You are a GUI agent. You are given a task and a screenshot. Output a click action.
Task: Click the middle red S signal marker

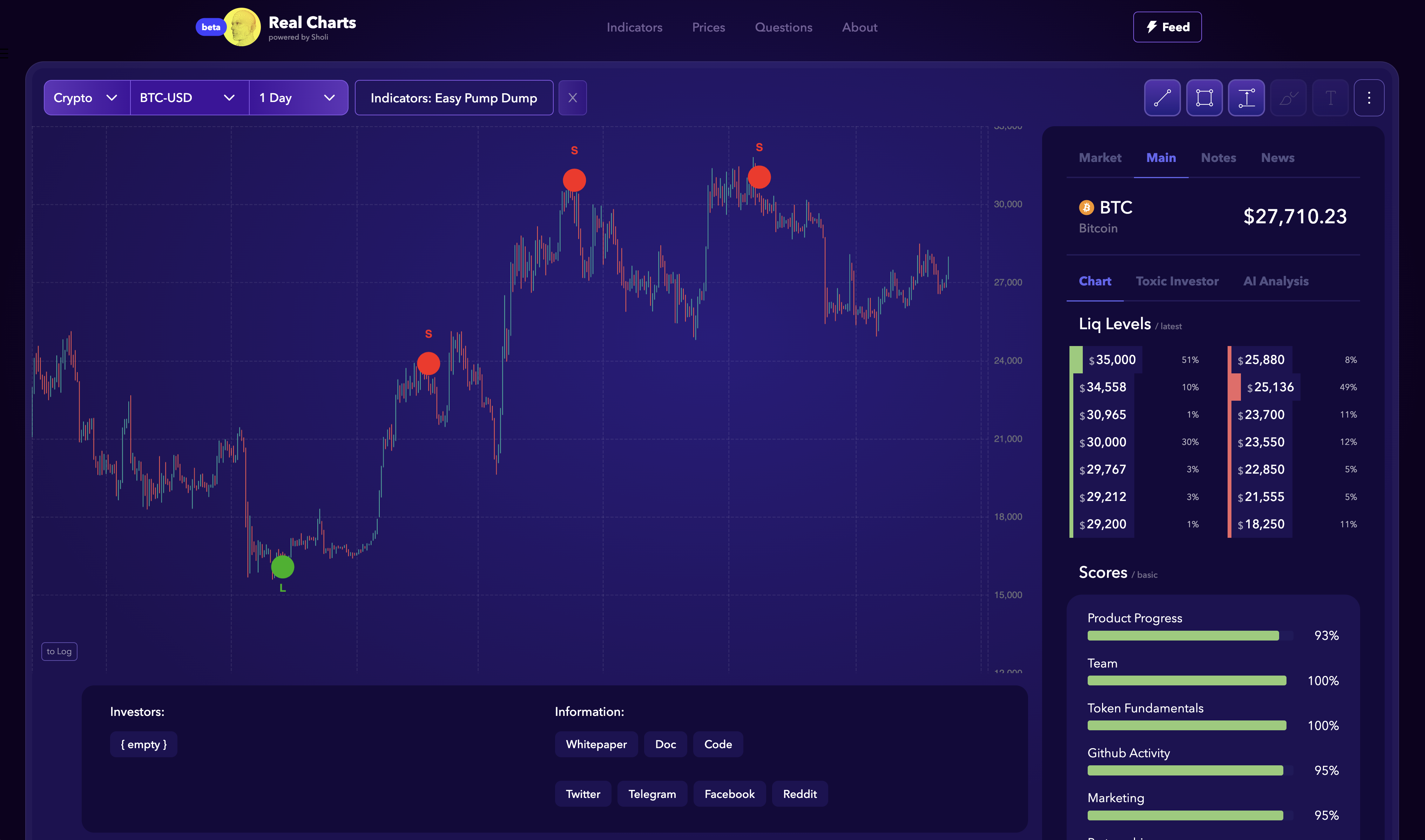click(574, 180)
